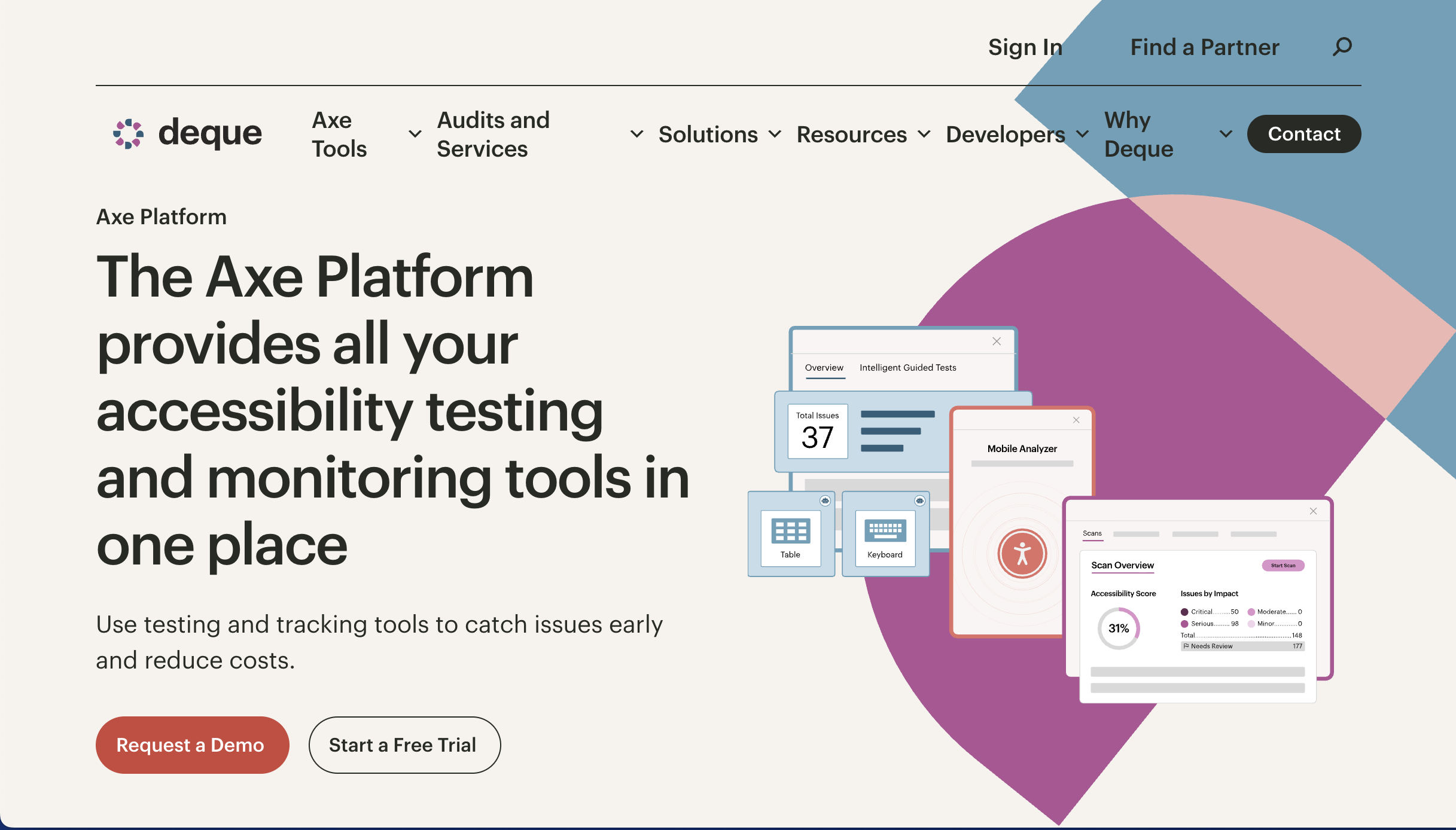Image resolution: width=1456 pixels, height=830 pixels.
Task: Click the Deque logo
Action: (187, 133)
